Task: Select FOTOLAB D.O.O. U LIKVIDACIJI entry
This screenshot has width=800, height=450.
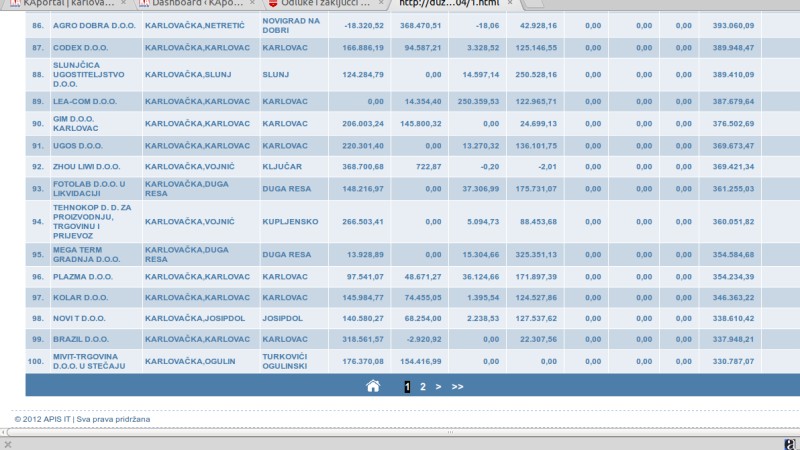Action: pyautogui.click(x=89, y=189)
